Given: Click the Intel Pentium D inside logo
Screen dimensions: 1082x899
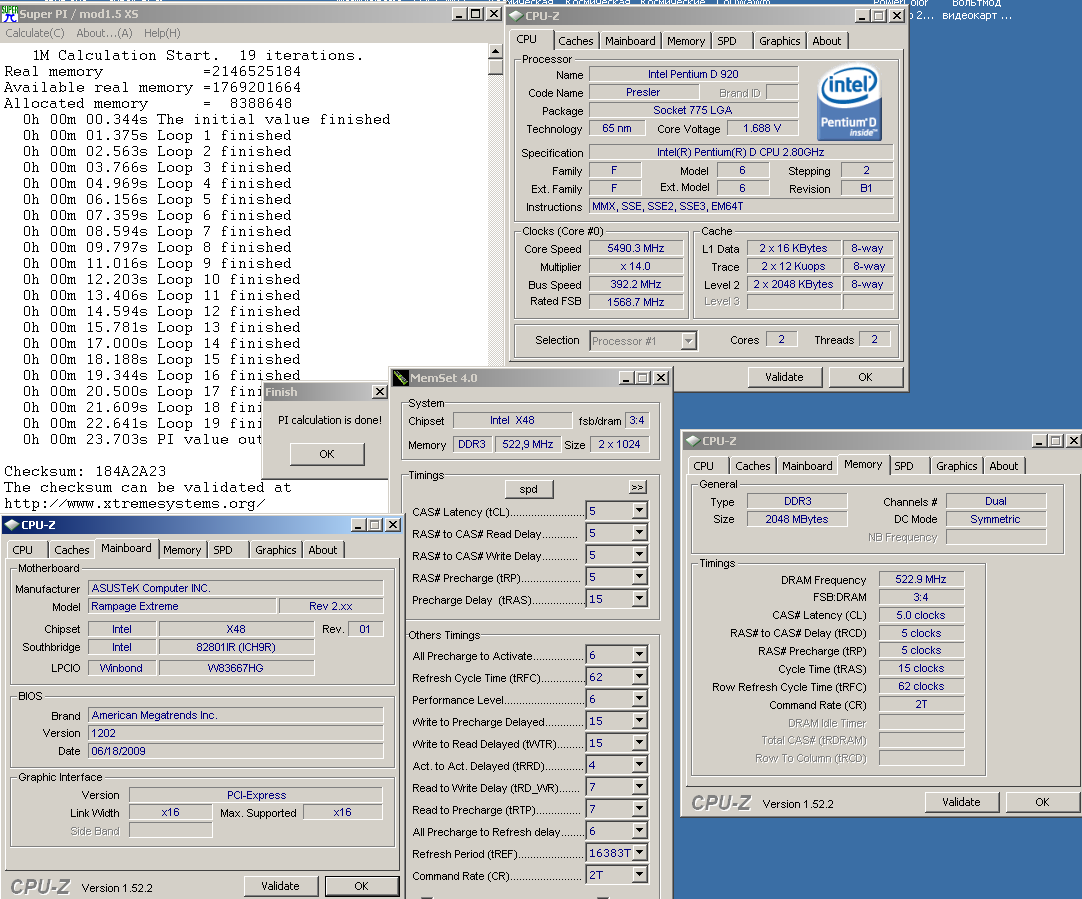Looking at the screenshot, I should coord(848,102).
